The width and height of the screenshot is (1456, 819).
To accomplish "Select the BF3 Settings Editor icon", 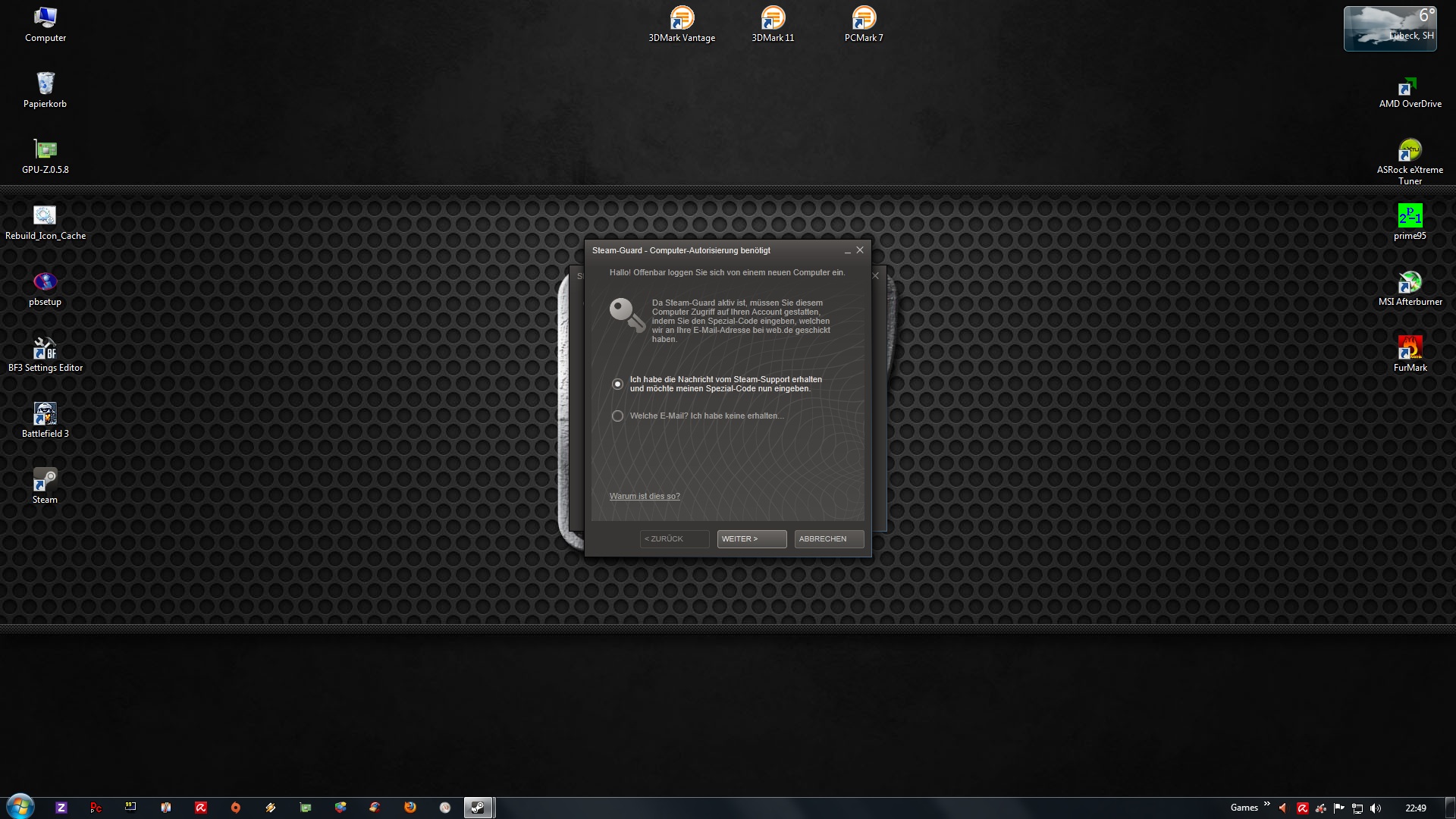I will point(45,354).
